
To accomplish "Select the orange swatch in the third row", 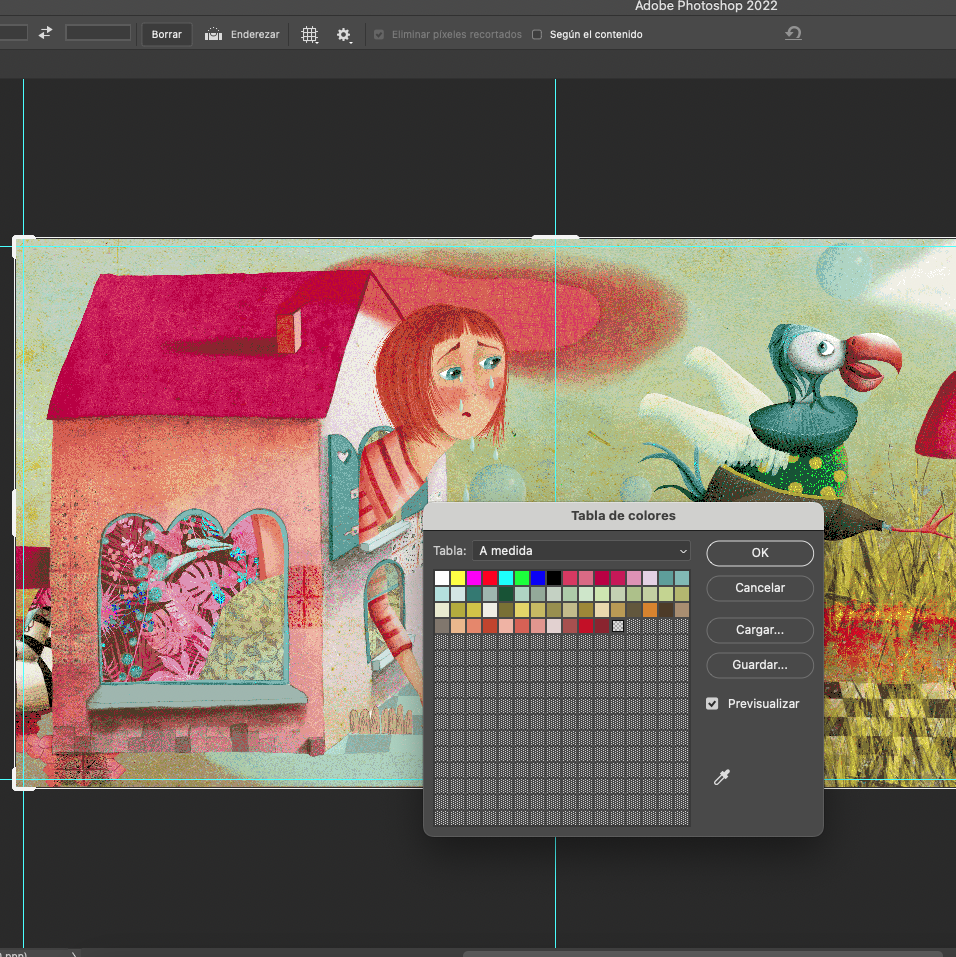I will [650, 610].
